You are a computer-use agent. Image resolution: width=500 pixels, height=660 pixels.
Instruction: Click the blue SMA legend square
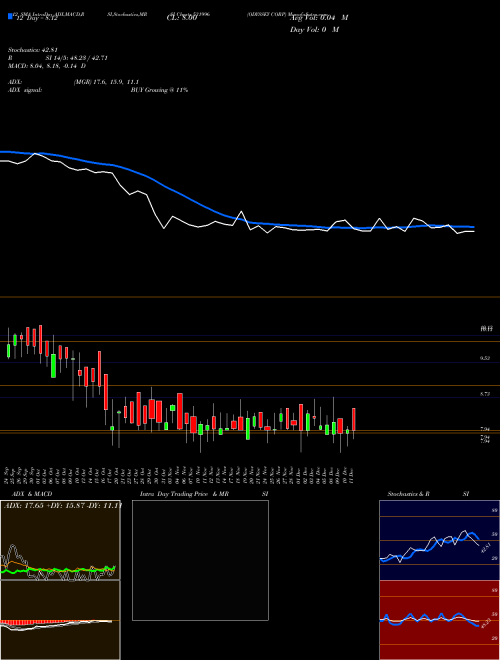pos(10,16)
